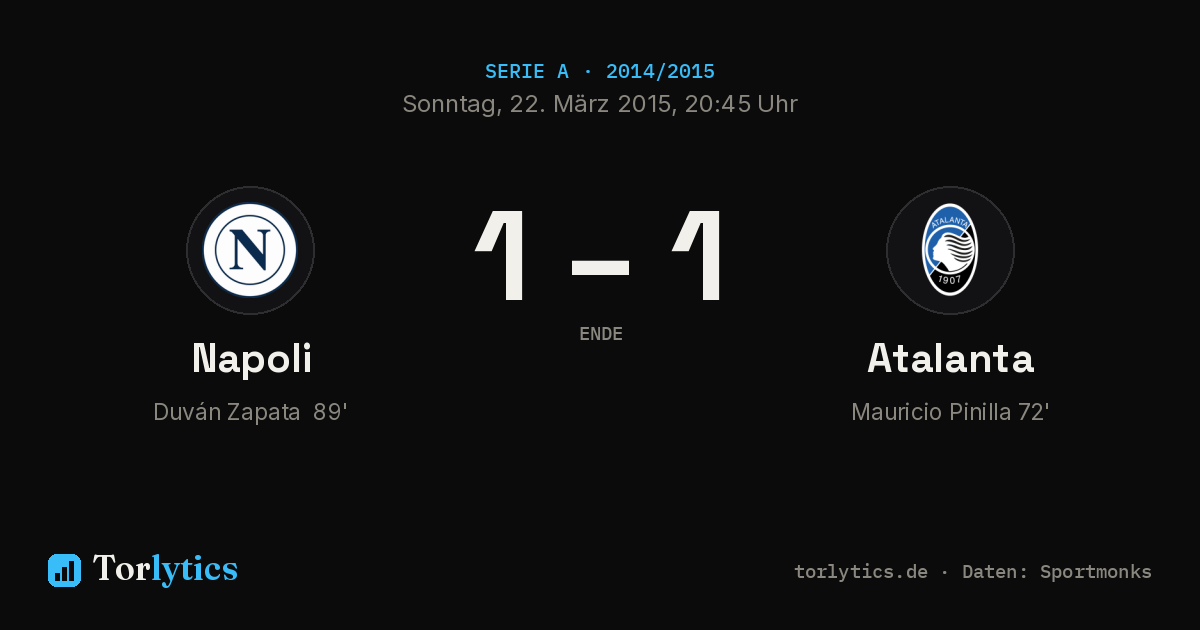Select goalscorer Duván Zapata 89'
This screenshot has height=630, width=1200.
pos(250,412)
